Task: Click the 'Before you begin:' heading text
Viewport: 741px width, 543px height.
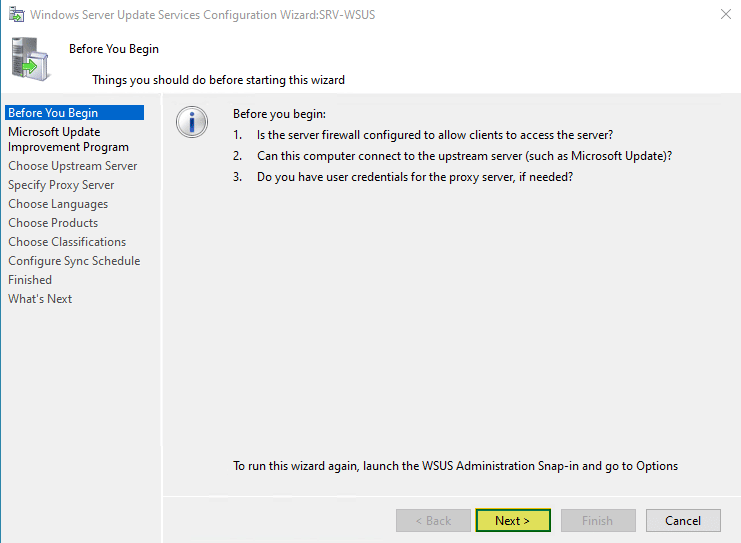Action: (279, 114)
